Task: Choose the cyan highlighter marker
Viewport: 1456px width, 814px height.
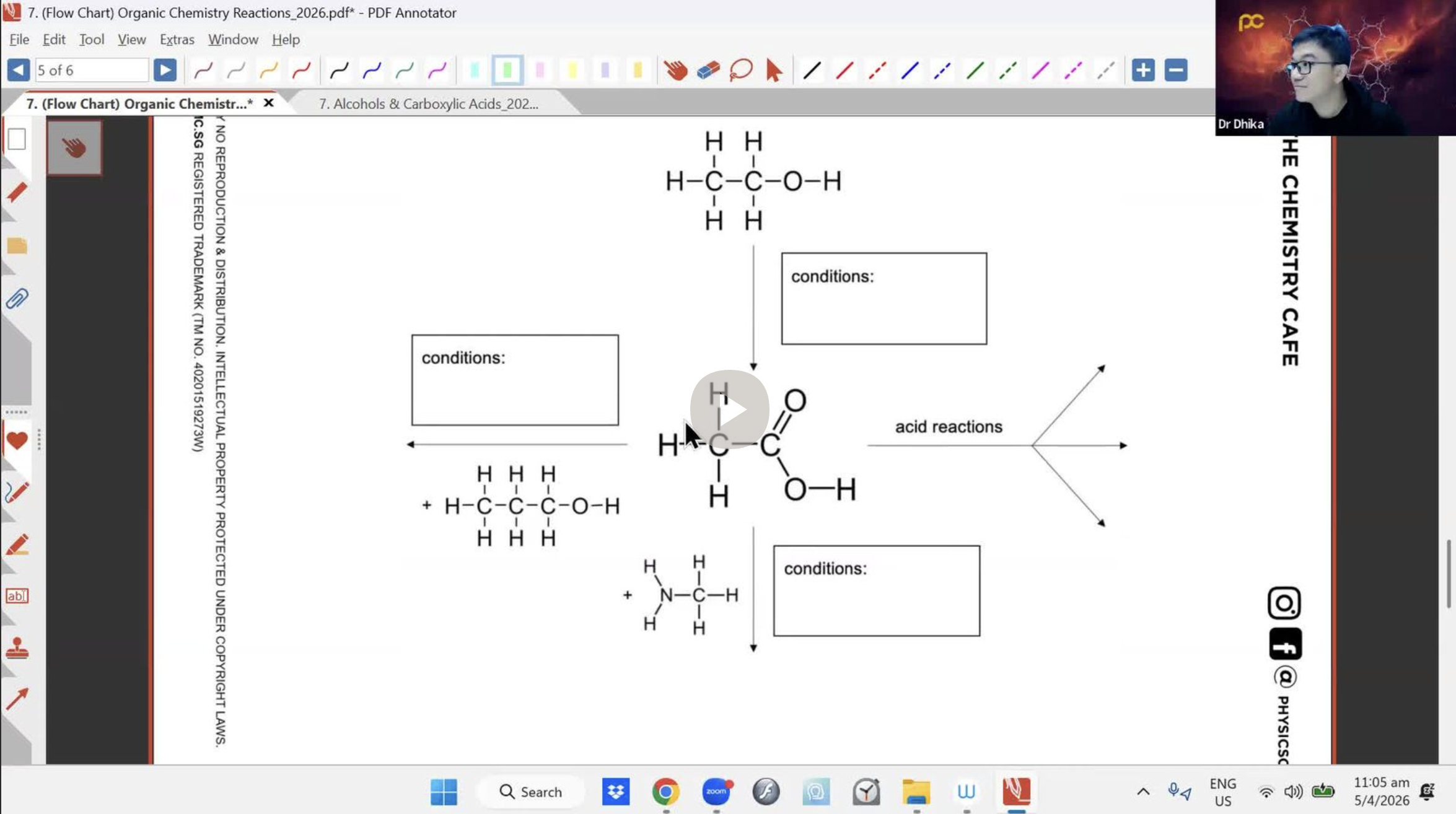Action: point(475,71)
